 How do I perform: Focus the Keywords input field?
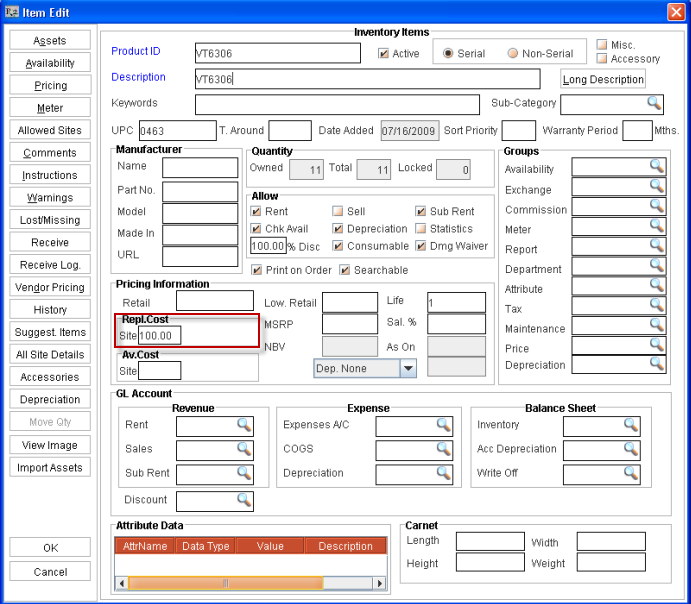coord(337,105)
